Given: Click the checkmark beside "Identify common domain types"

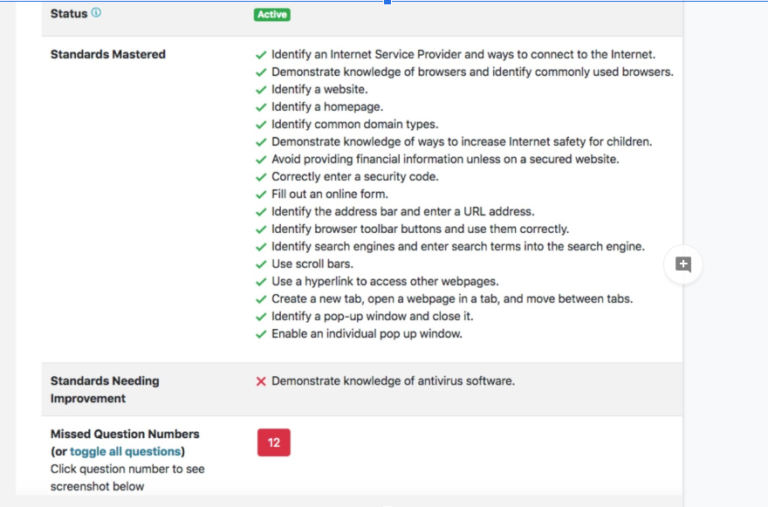Looking at the screenshot, I should pyautogui.click(x=261, y=125).
